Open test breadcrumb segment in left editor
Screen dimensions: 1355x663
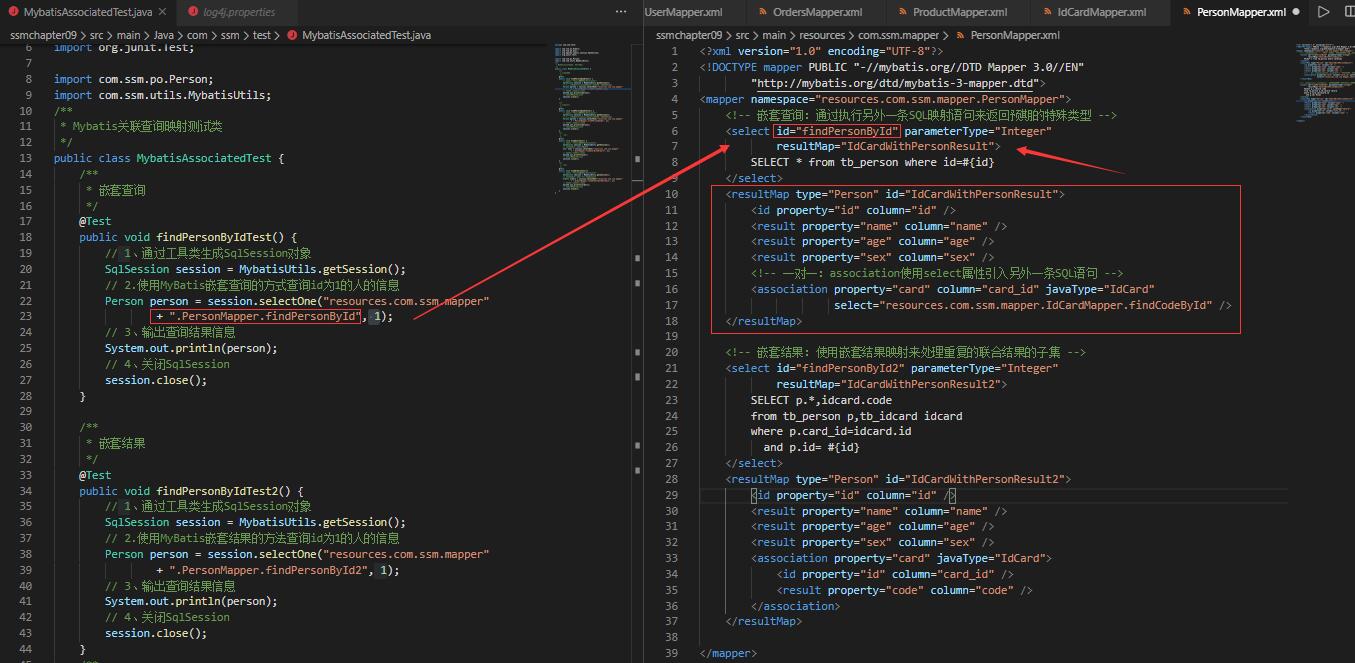262,35
